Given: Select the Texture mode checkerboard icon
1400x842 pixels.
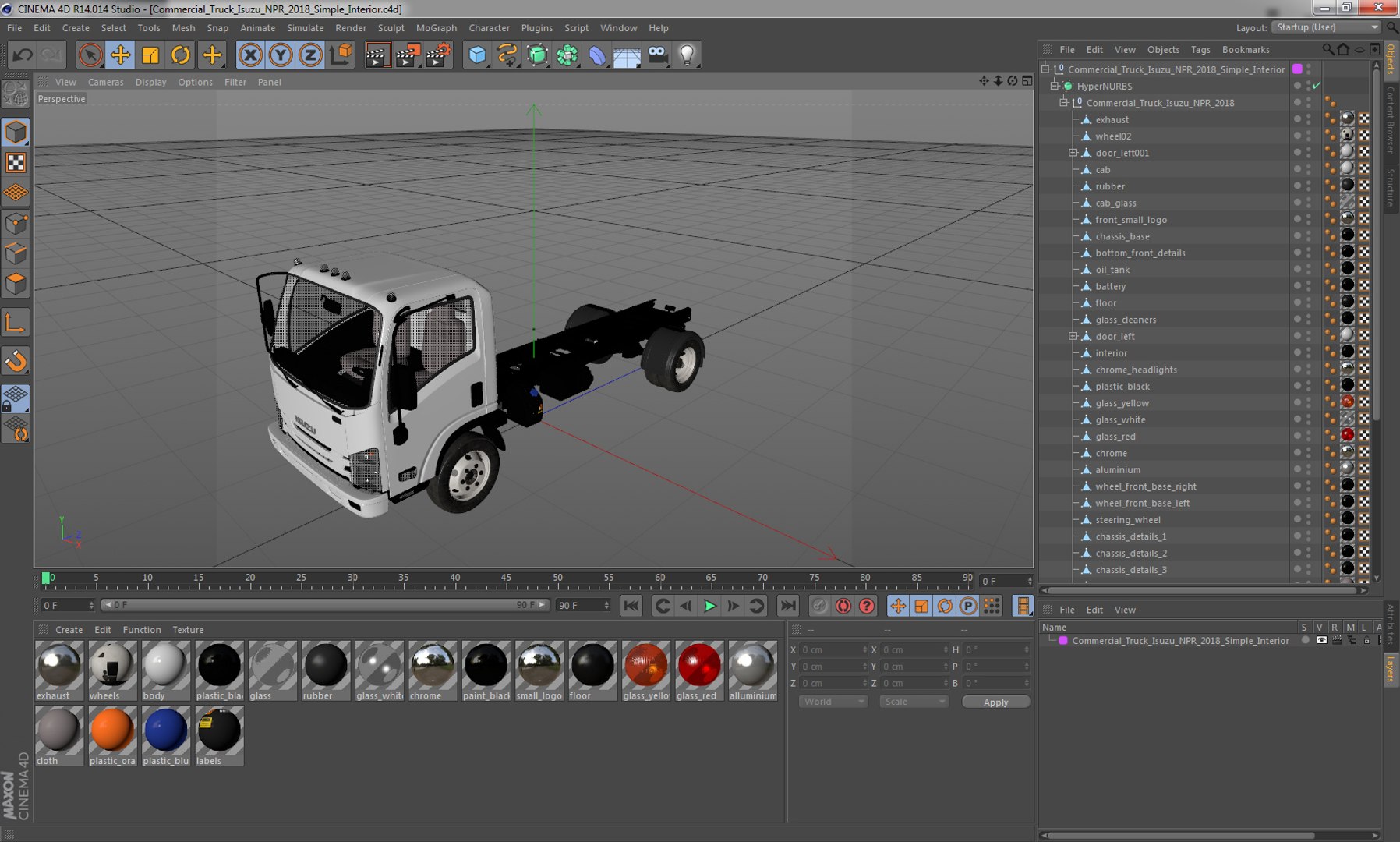Looking at the screenshot, I should (x=16, y=162).
